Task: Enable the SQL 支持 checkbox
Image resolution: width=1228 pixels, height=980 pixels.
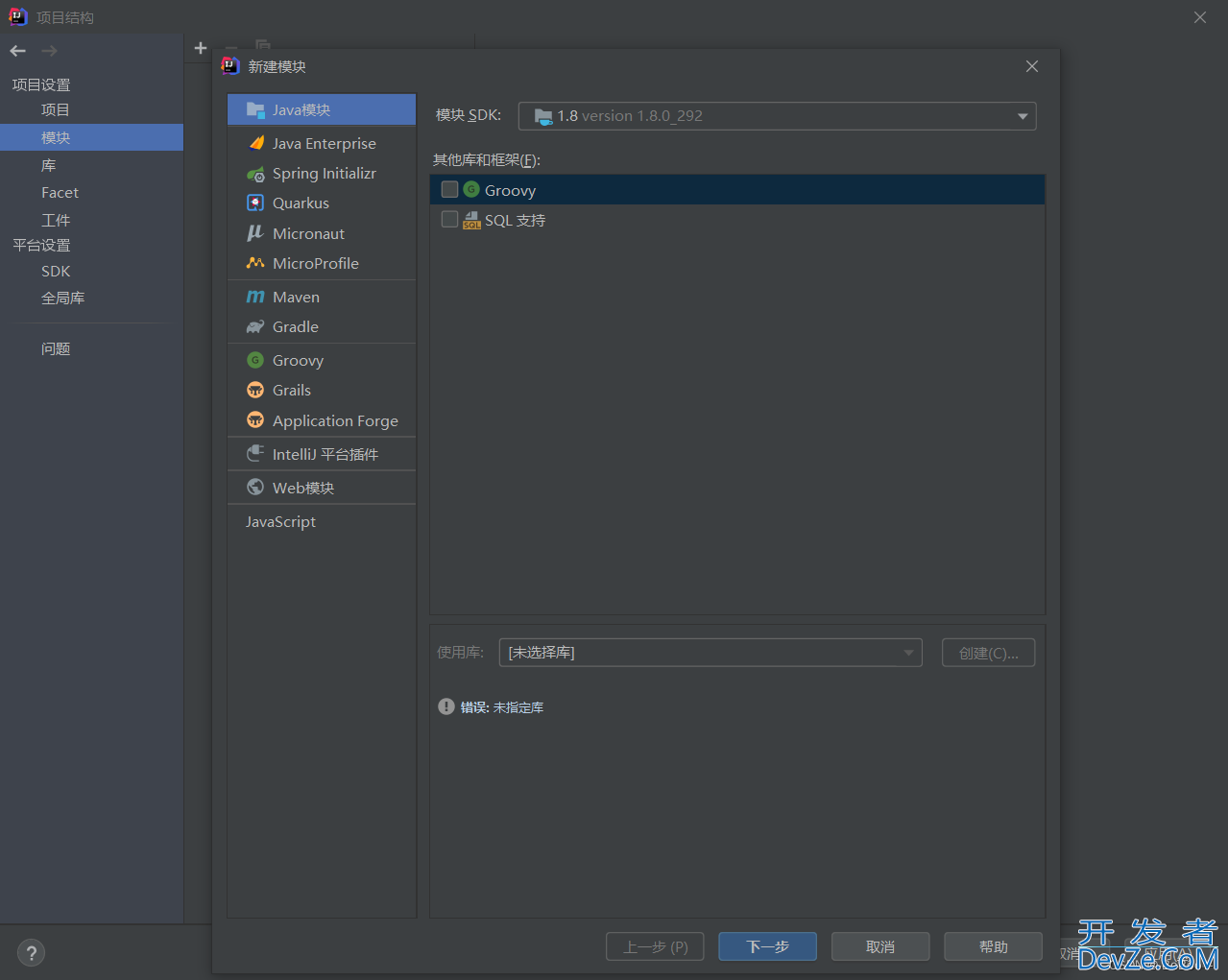Action: click(449, 220)
